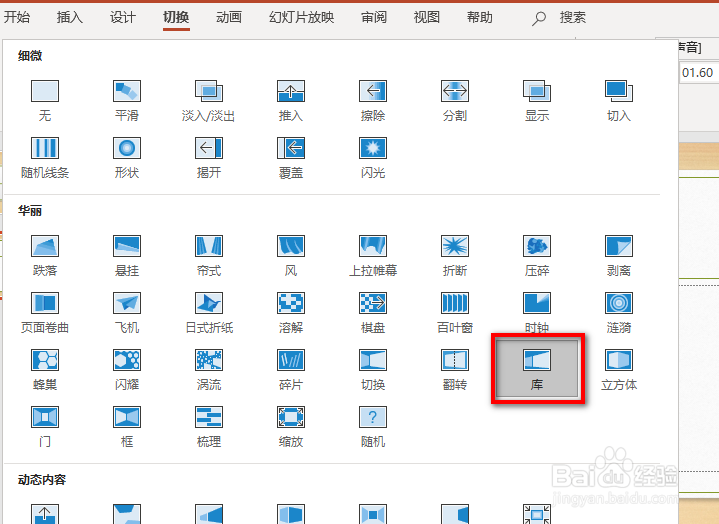This screenshot has width=719, height=524.
Task: Open the 幻灯片放映 ribbon tab
Action: click(301, 17)
